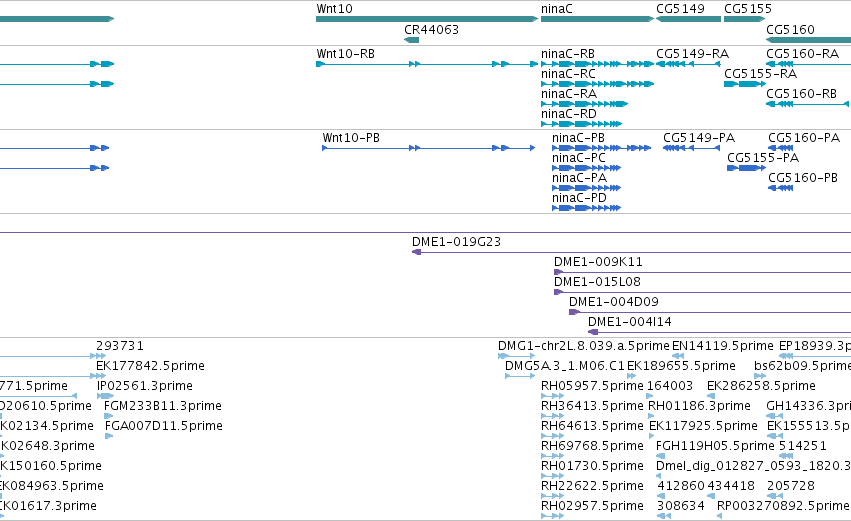Select the DMG1-chr2L.8.039.a.5prime feature
Screen dimensions: 851x521
click(x=517, y=356)
